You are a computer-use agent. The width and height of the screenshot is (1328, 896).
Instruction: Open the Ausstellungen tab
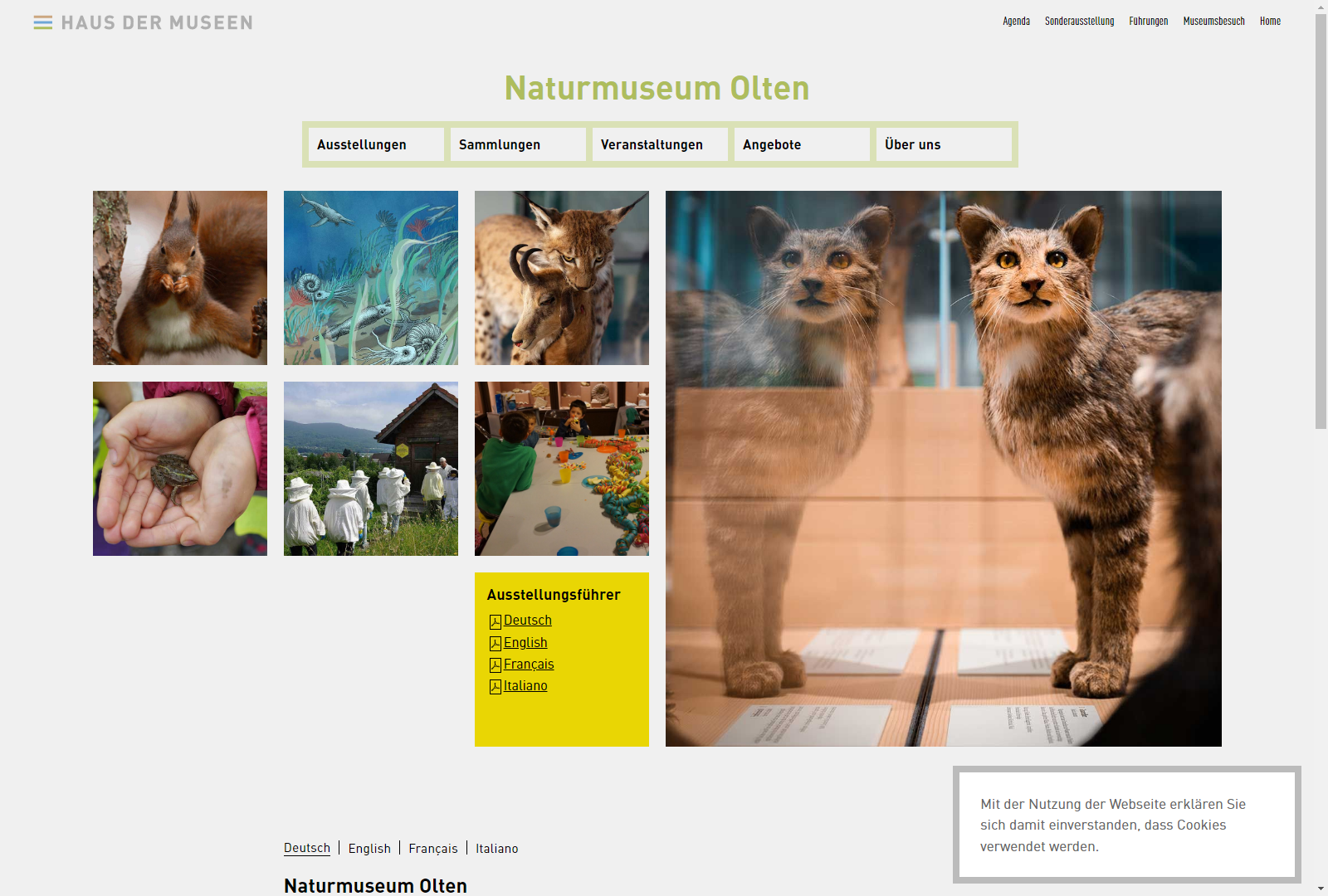tap(376, 144)
